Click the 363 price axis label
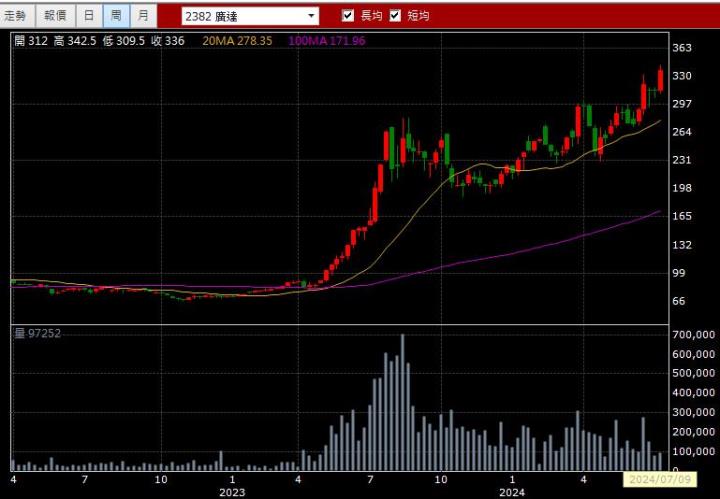 point(682,48)
